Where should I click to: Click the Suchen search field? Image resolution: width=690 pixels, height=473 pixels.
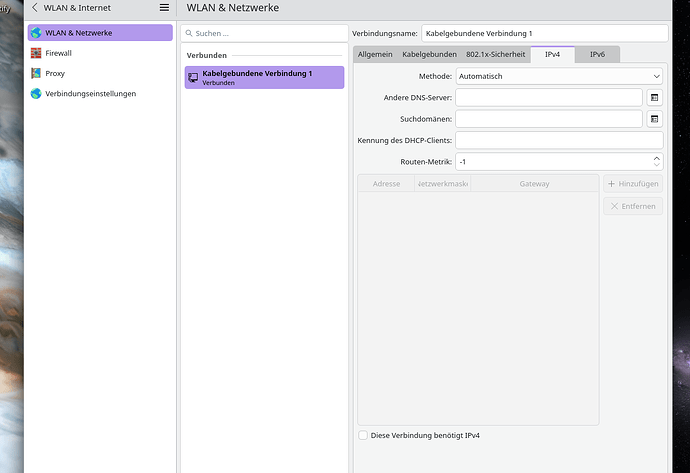click(264, 33)
